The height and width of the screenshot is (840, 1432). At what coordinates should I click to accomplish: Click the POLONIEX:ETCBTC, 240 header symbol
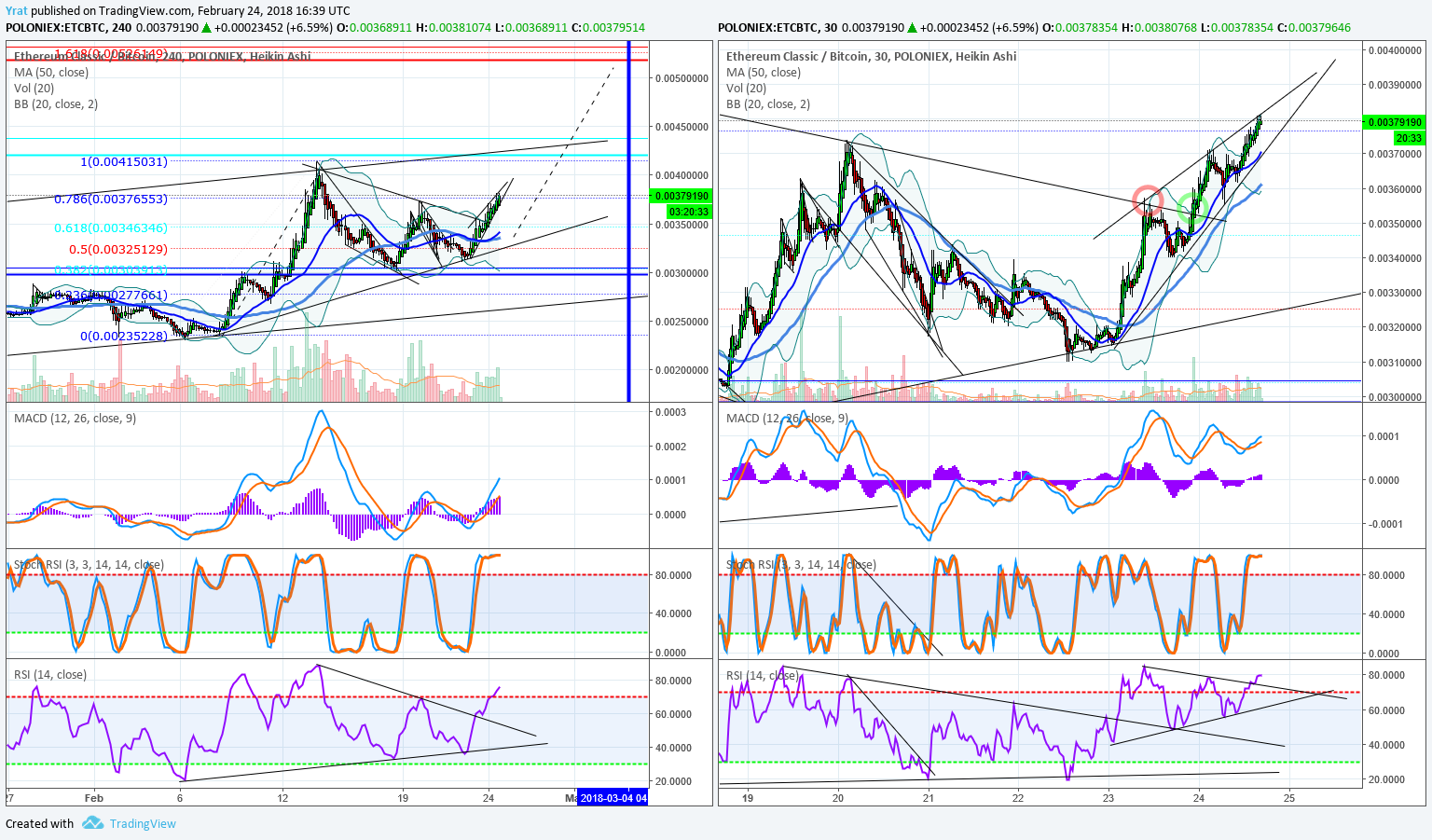(x=68, y=27)
